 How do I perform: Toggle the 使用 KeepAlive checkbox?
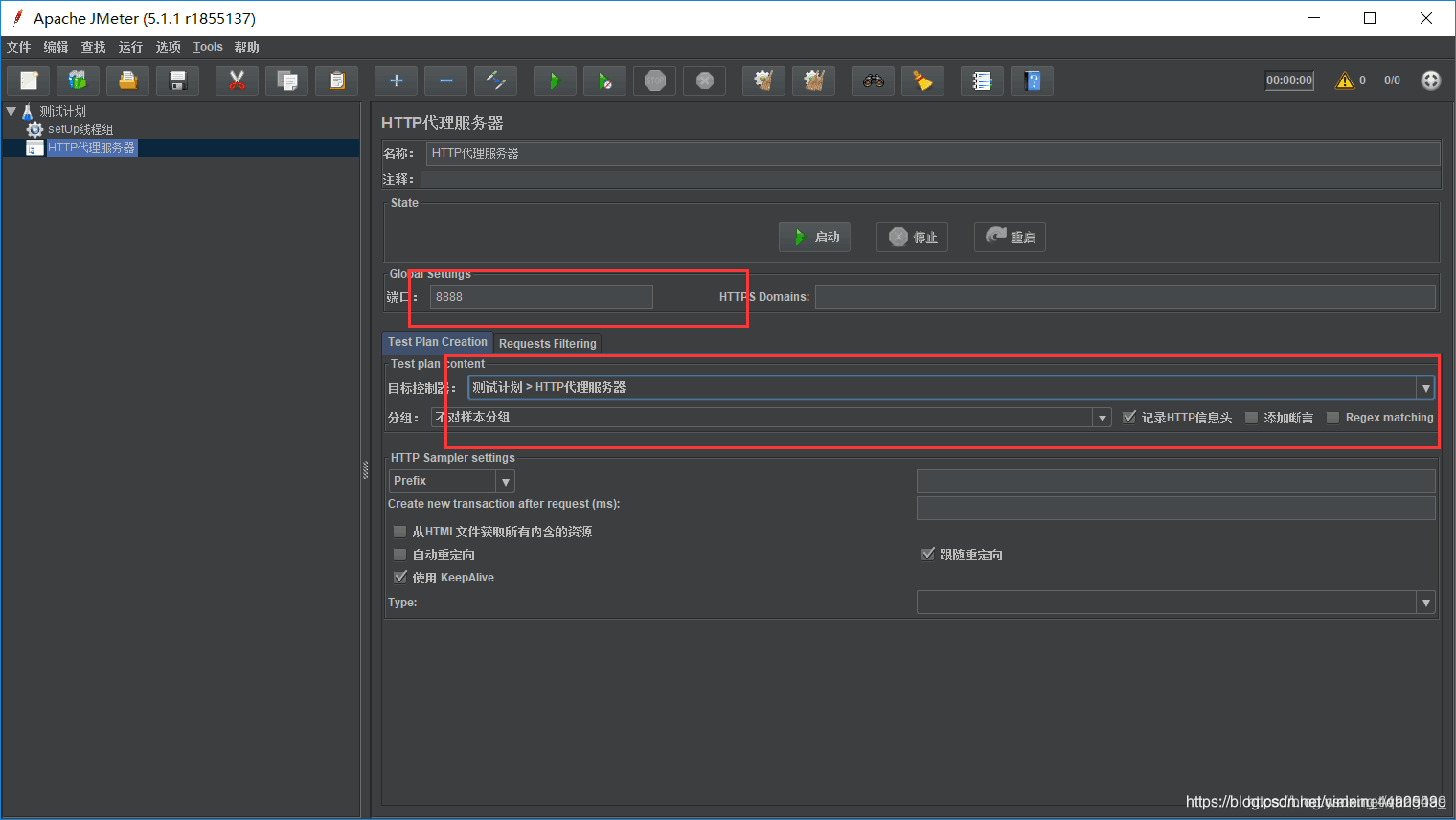click(x=400, y=577)
